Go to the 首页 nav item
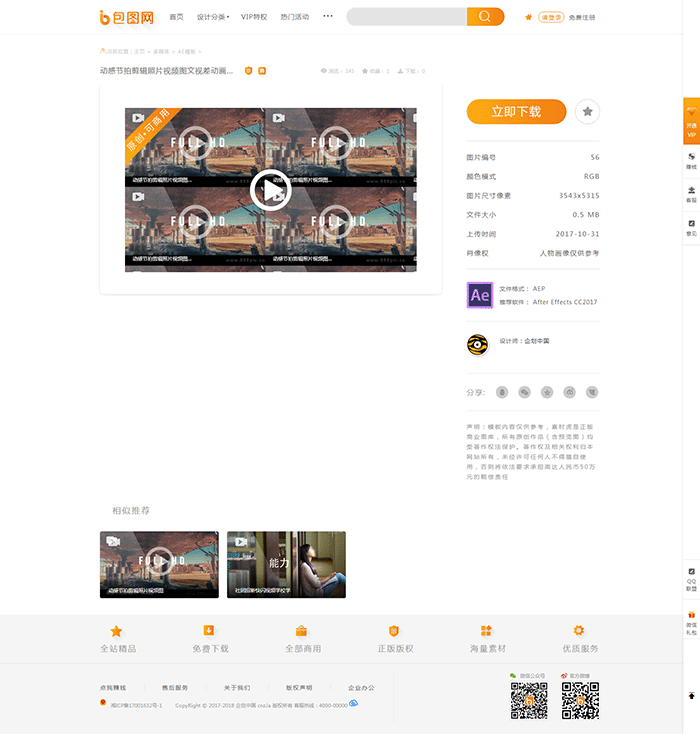The image size is (700, 734). click(x=177, y=17)
